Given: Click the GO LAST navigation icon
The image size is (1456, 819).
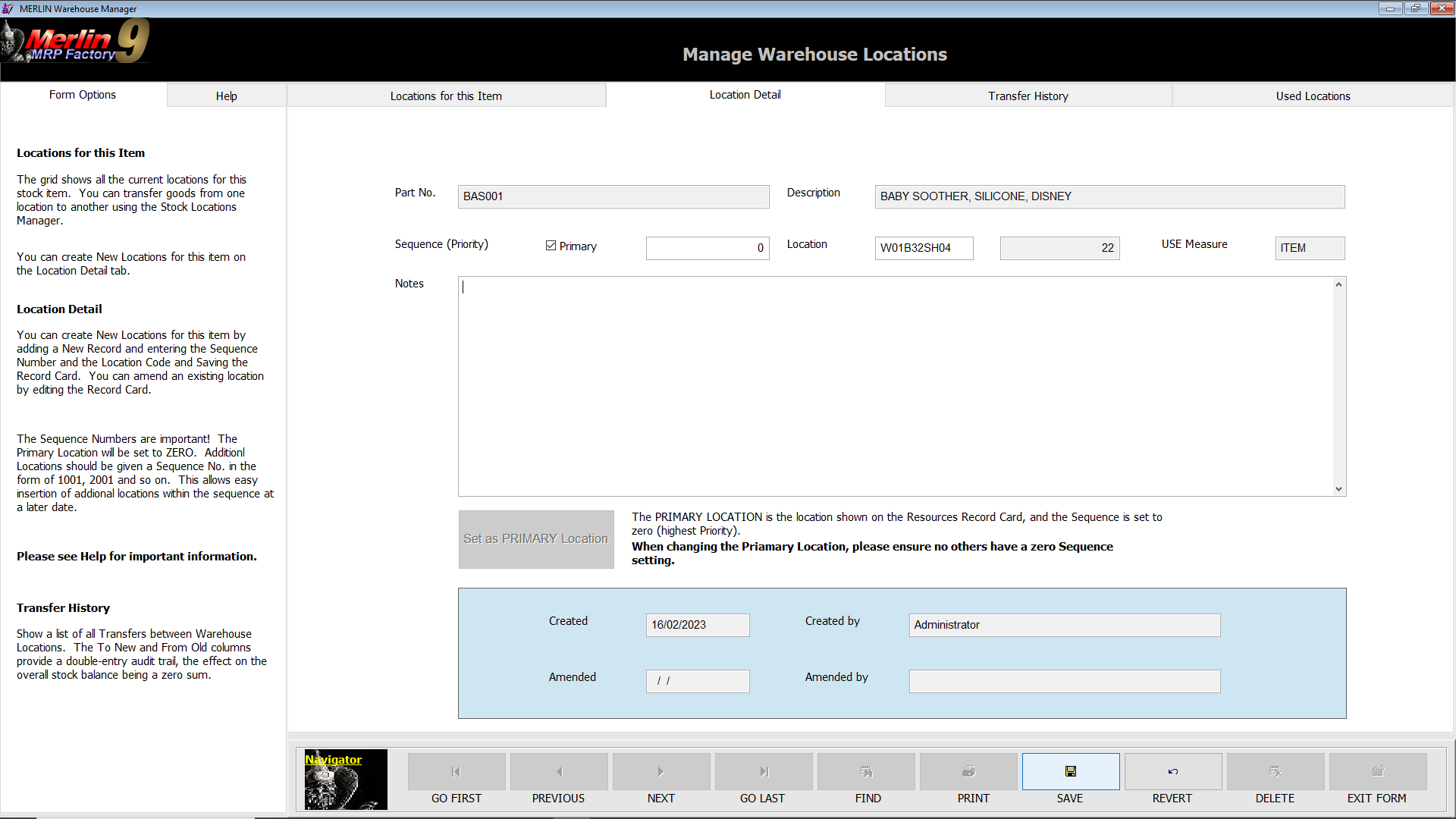Looking at the screenshot, I should [764, 771].
